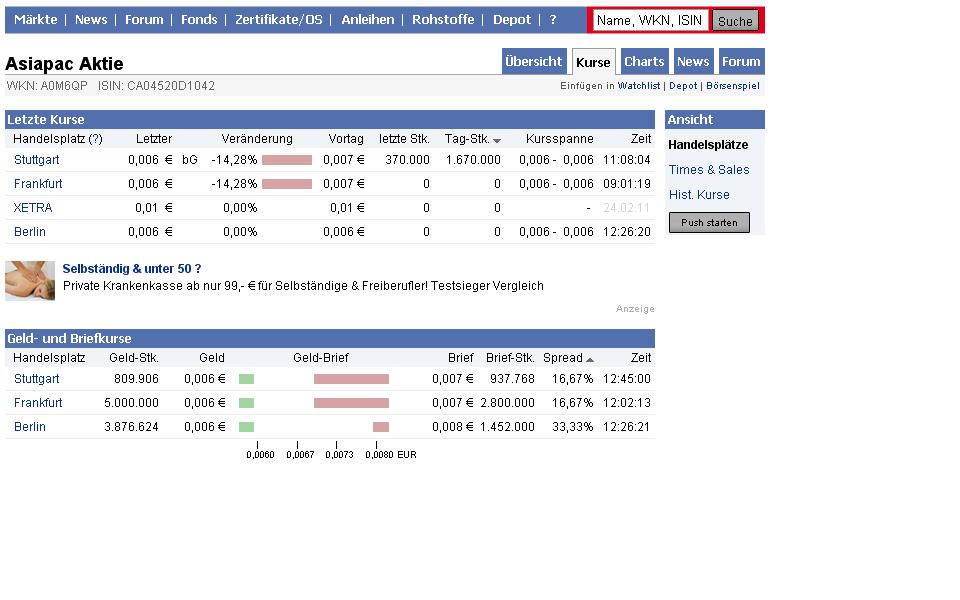
Task: Switch to the Übersicht tab
Action: [534, 61]
